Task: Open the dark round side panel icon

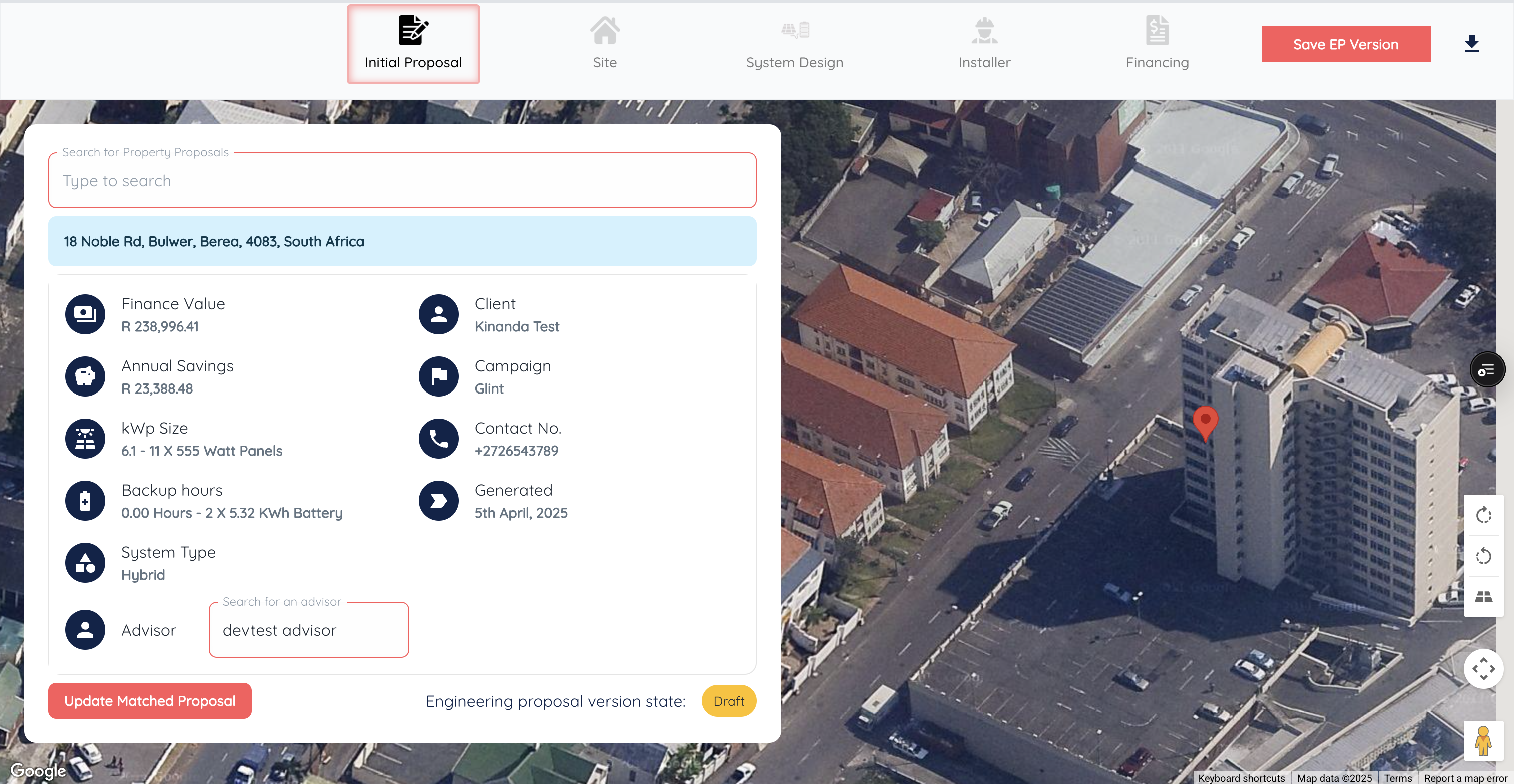Action: coord(1487,370)
